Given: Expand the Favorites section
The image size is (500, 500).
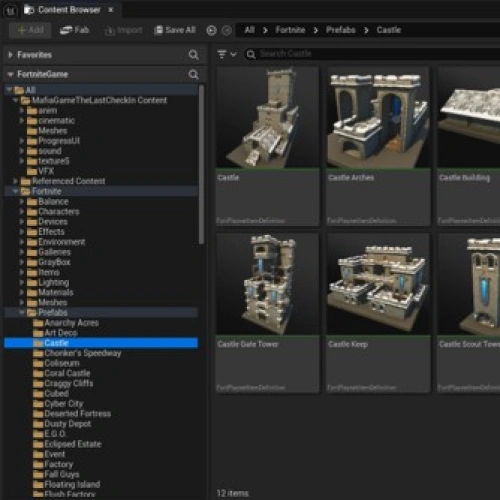Looking at the screenshot, I should [10, 55].
